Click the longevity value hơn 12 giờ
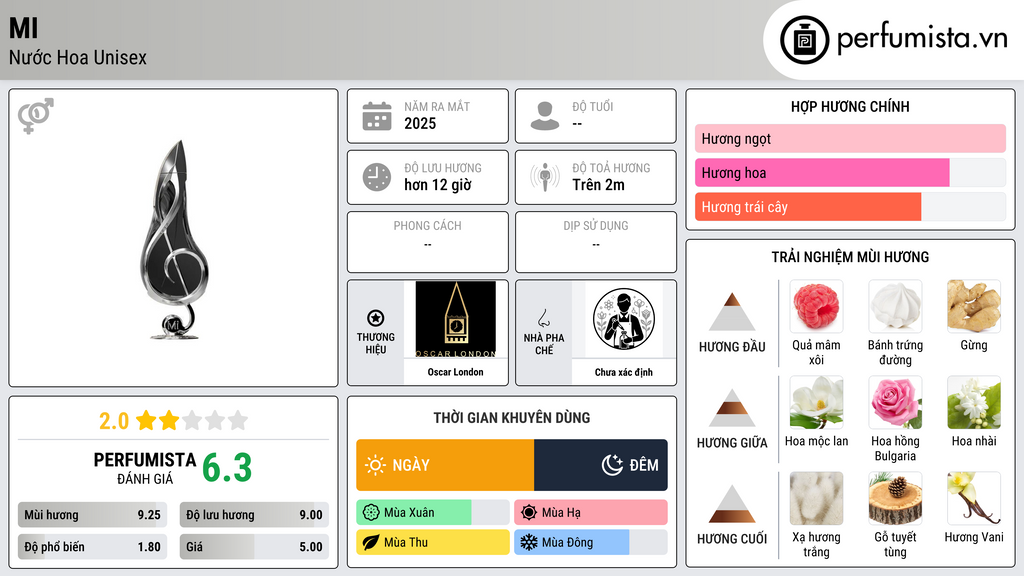 click(x=438, y=185)
